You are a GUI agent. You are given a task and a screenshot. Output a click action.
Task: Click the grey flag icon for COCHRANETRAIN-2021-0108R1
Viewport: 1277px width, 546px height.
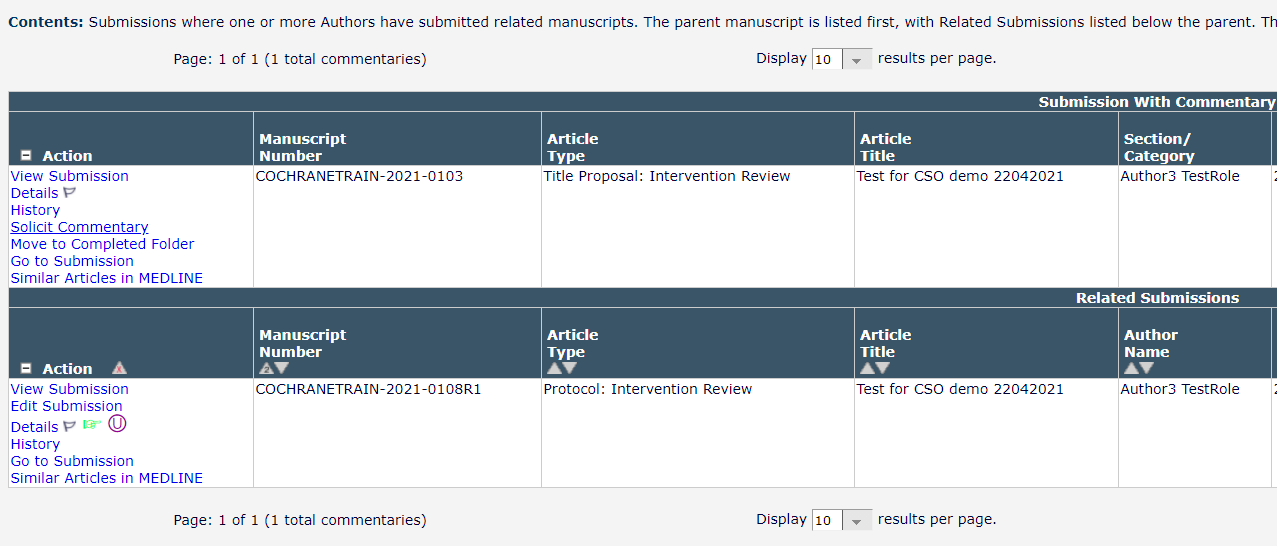coord(70,426)
